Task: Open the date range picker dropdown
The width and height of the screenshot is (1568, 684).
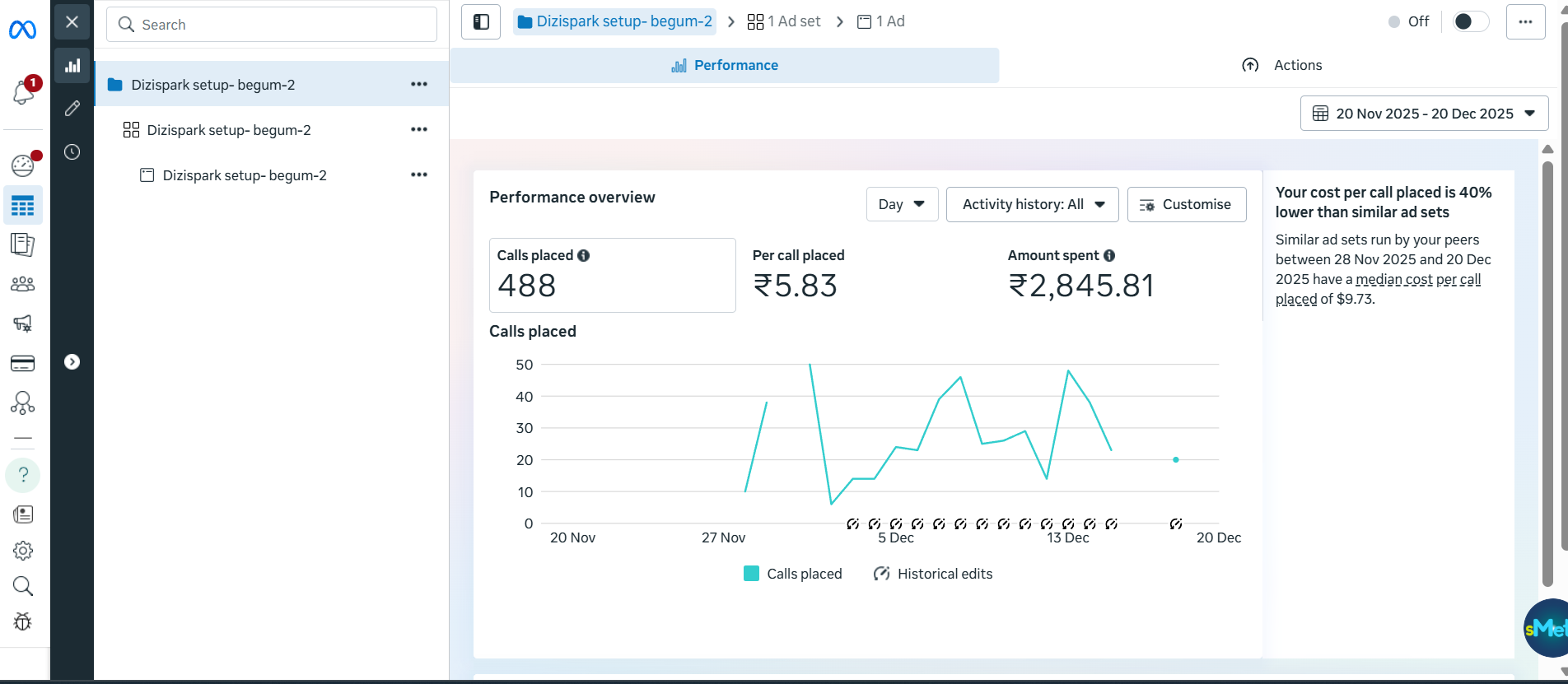Action: pos(1424,114)
